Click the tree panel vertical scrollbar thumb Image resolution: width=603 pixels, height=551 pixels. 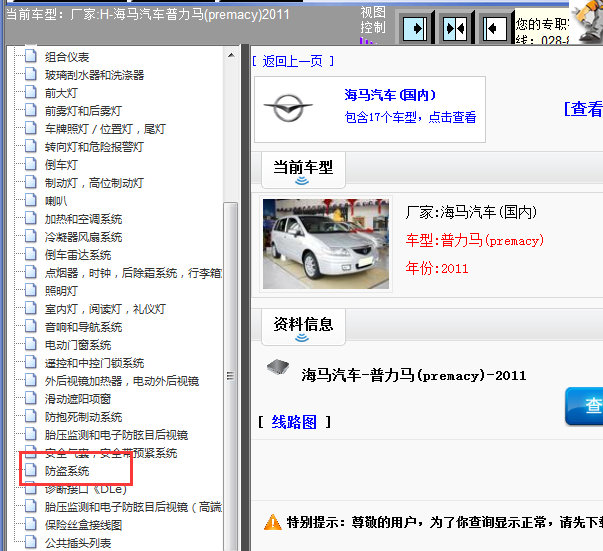pyautogui.click(x=231, y=376)
